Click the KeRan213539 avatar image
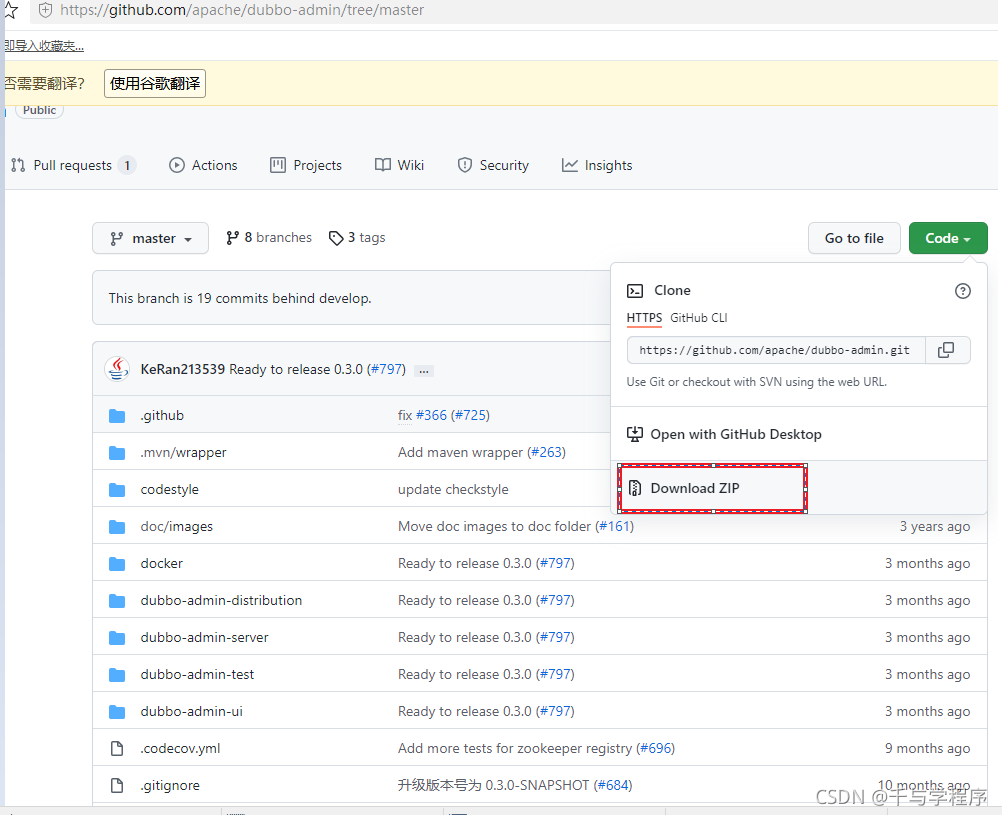The image size is (1002, 815). pyautogui.click(x=118, y=369)
